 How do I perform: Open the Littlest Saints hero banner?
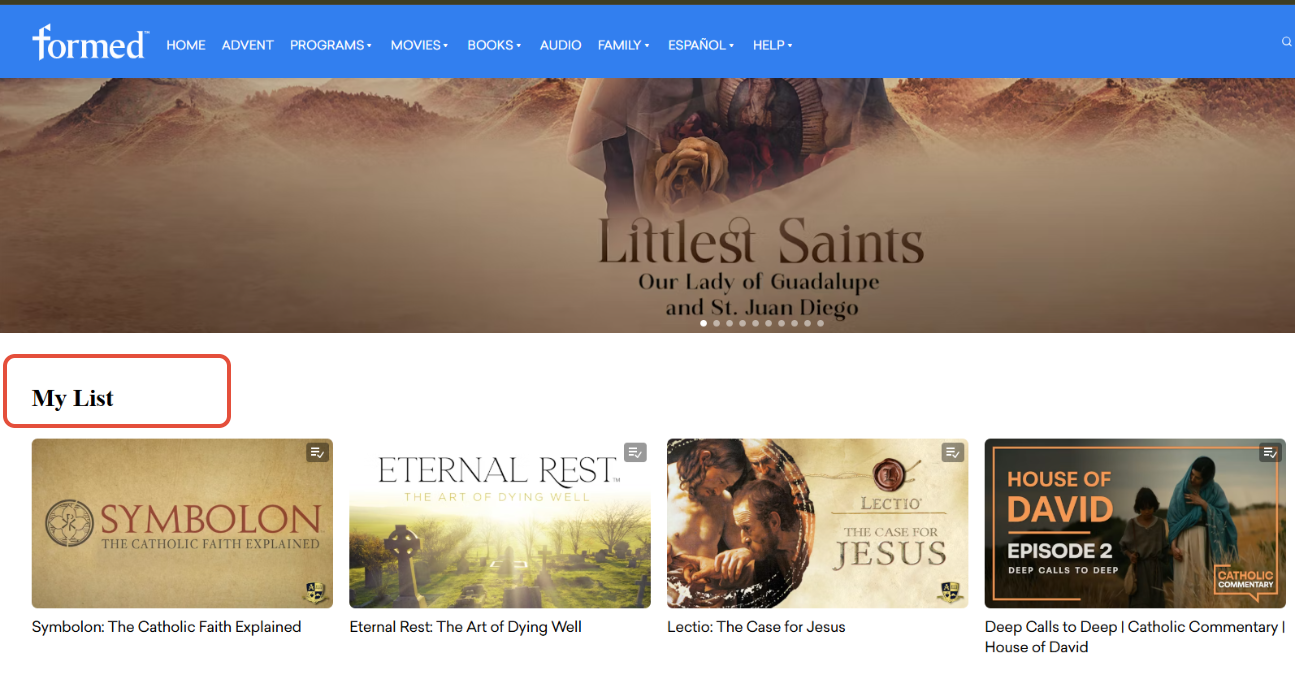(x=647, y=205)
